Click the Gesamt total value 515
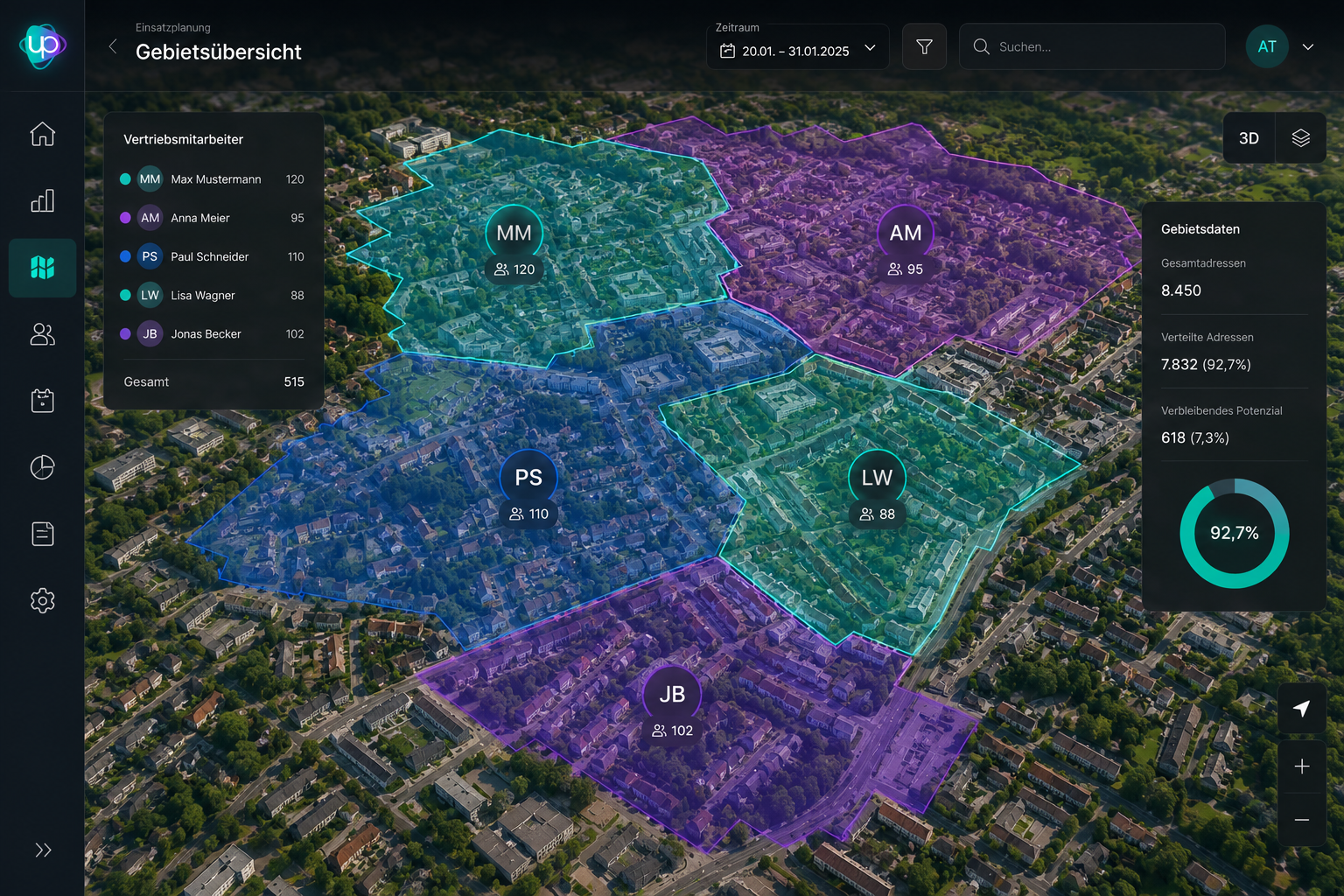Image resolution: width=1344 pixels, height=896 pixels. (294, 381)
